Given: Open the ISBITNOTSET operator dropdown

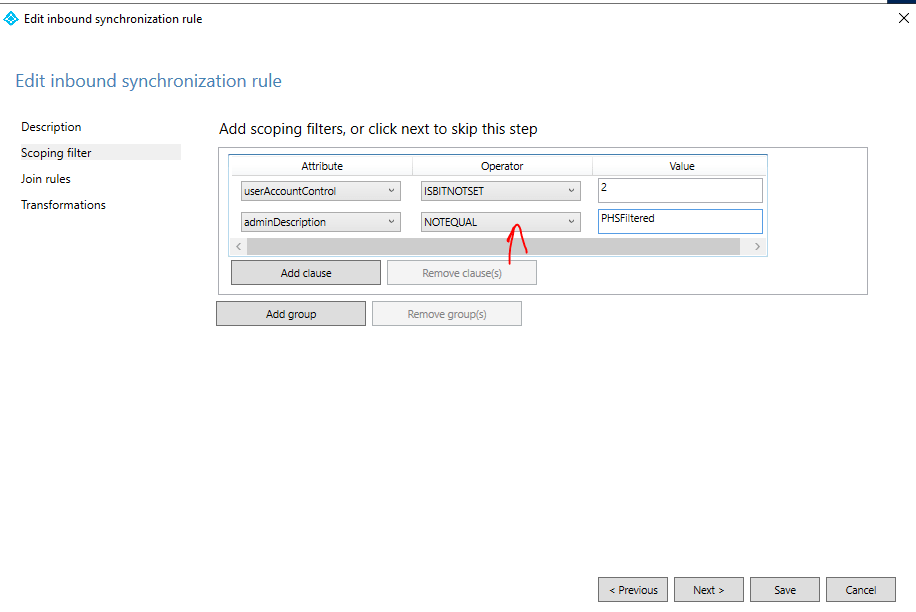Looking at the screenshot, I should click(x=500, y=190).
